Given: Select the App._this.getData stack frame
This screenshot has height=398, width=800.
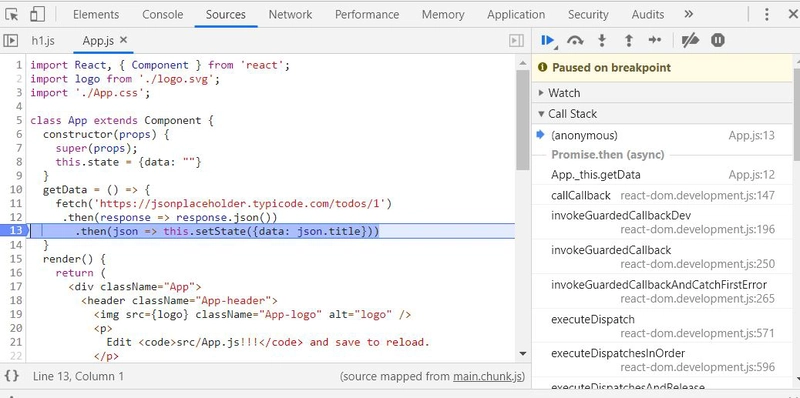Looking at the screenshot, I should pos(661,175).
